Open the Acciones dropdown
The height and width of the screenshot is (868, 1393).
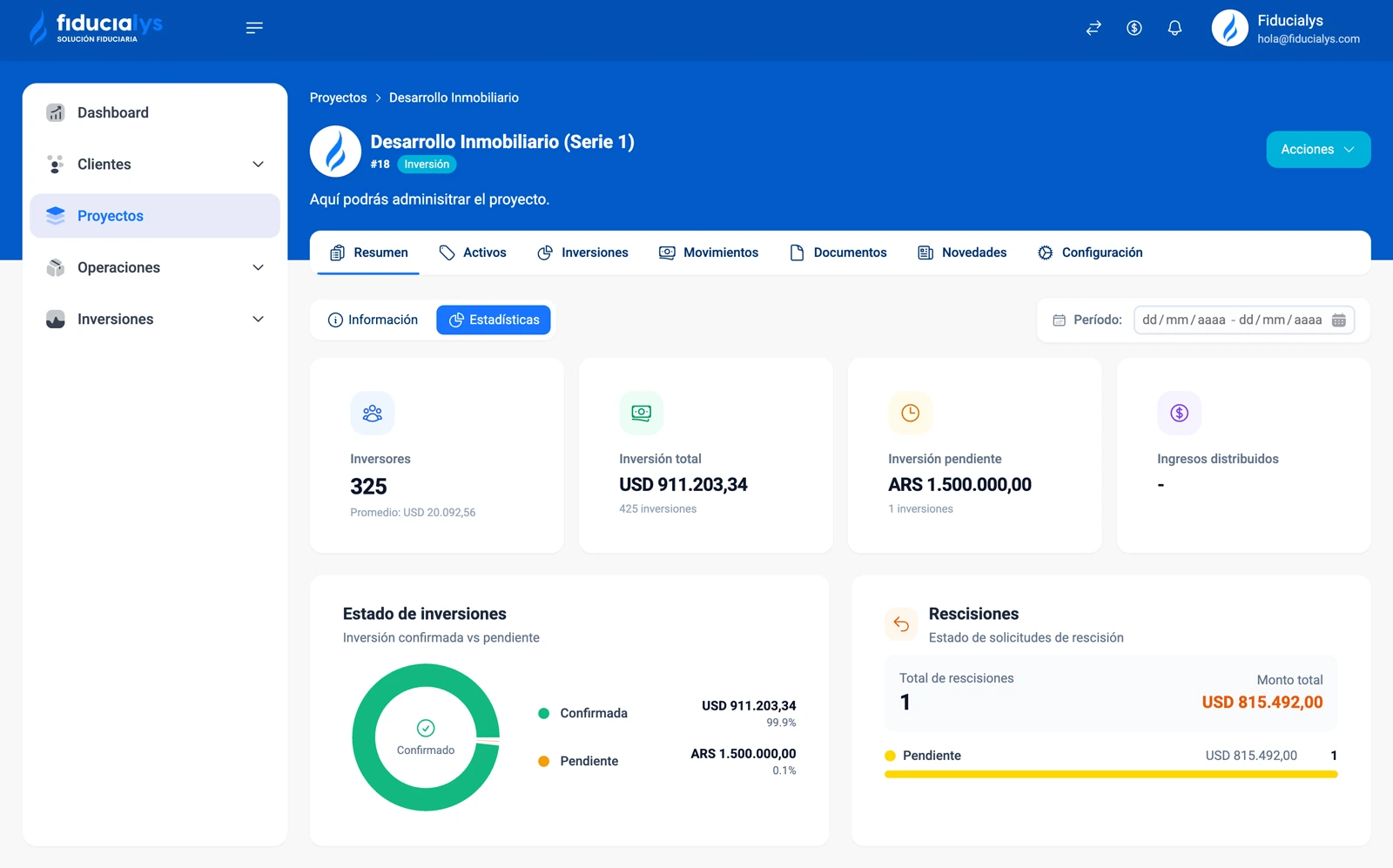(1317, 150)
